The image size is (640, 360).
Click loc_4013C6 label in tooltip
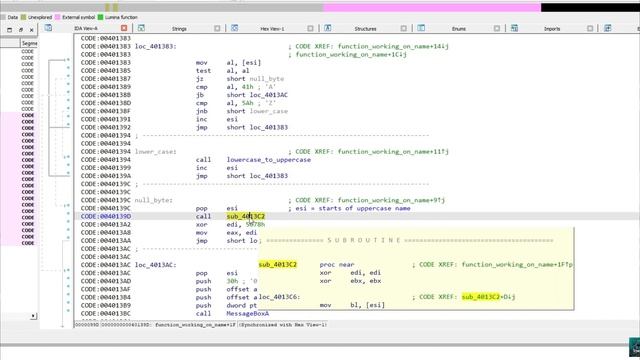pyautogui.click(x=280, y=297)
